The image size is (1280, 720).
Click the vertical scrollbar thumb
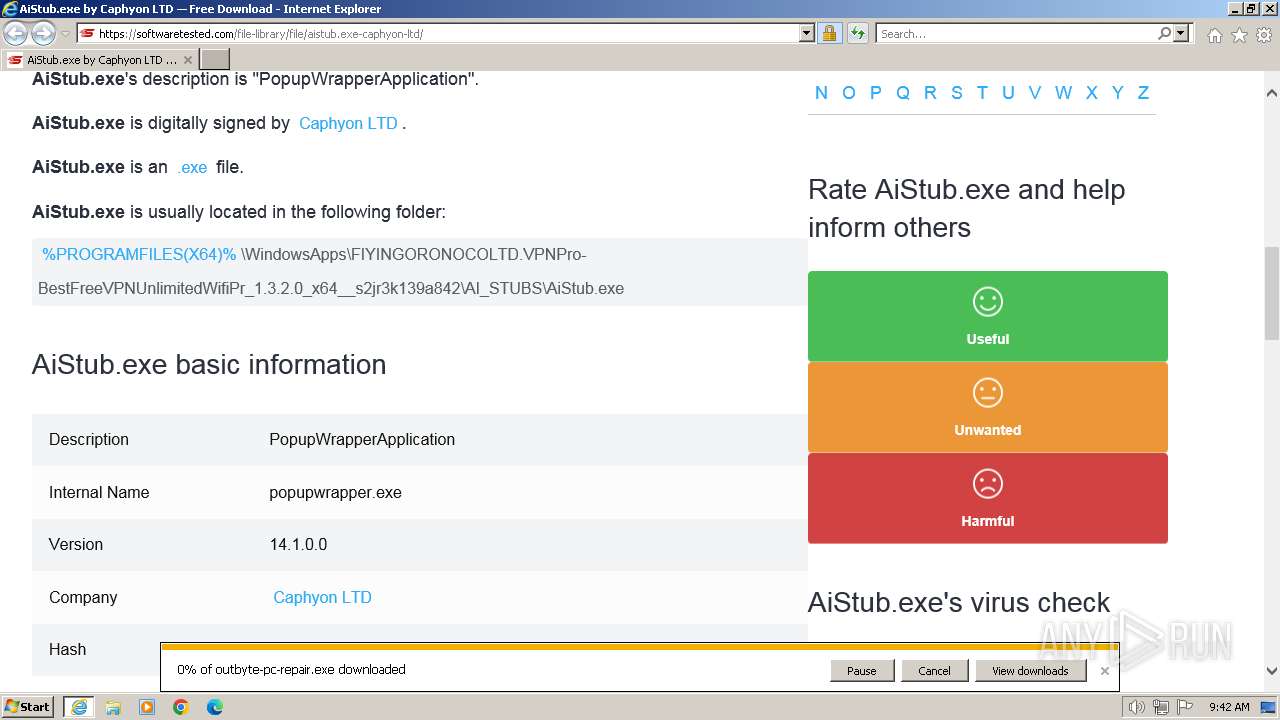point(1271,293)
